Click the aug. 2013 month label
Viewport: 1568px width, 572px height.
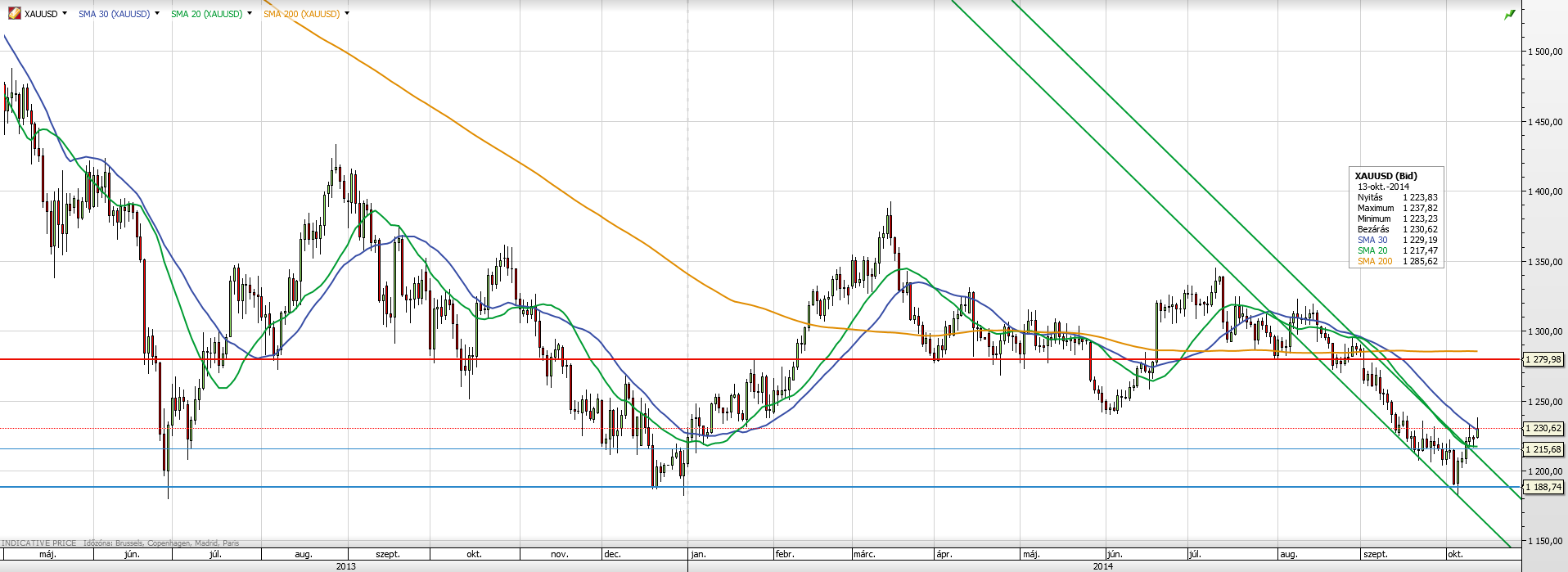pyautogui.click(x=304, y=555)
